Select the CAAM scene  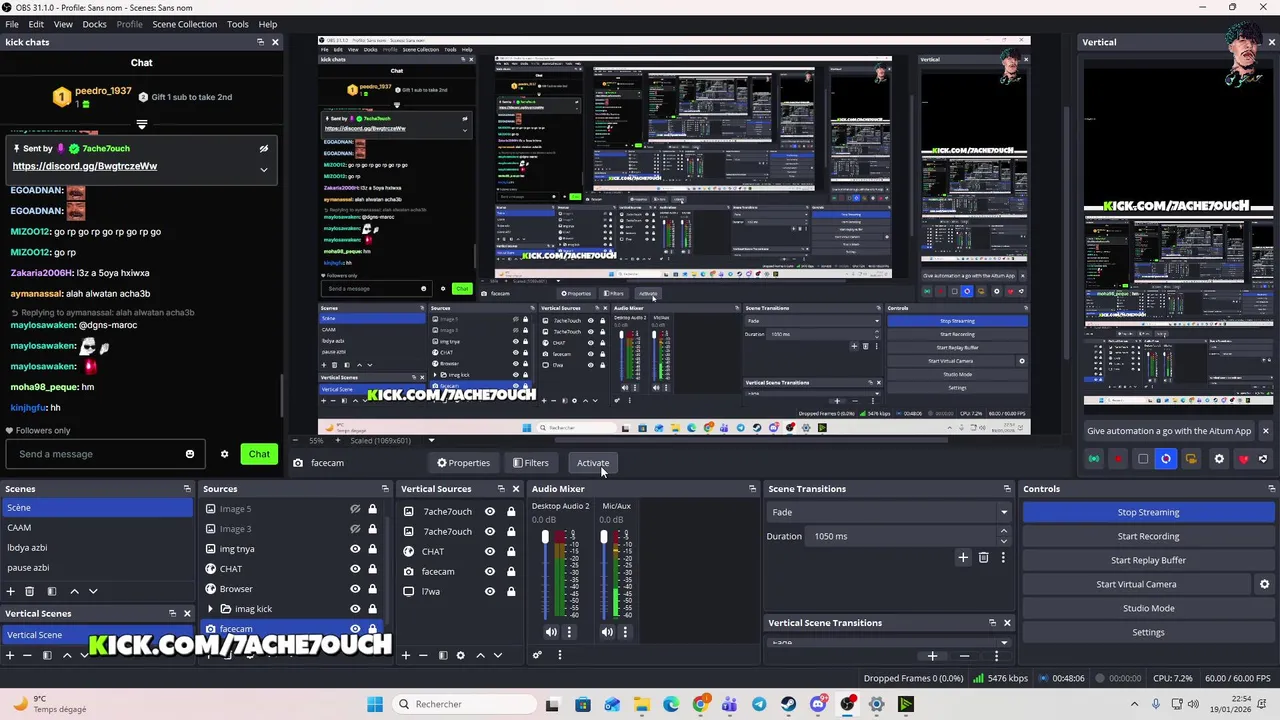[97, 528]
